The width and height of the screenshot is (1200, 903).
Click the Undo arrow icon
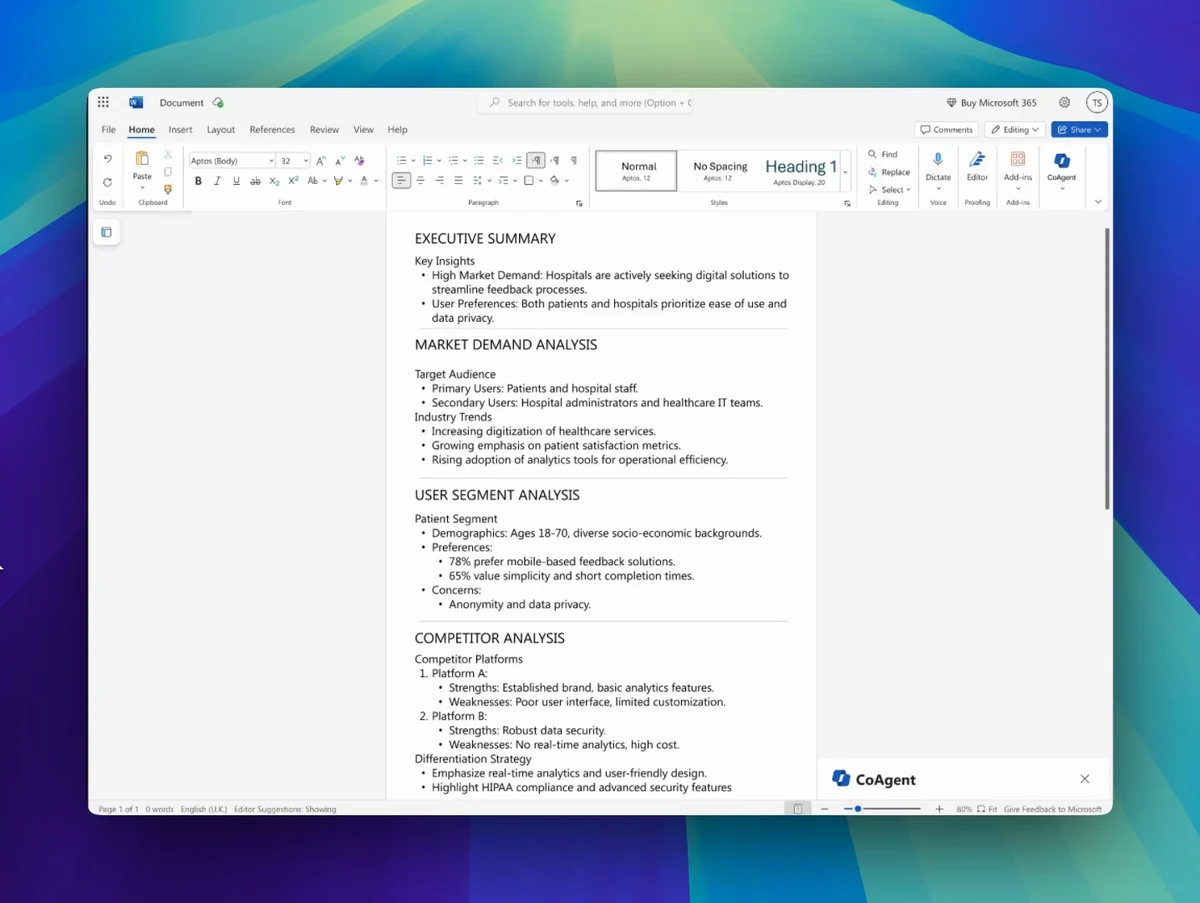107,159
